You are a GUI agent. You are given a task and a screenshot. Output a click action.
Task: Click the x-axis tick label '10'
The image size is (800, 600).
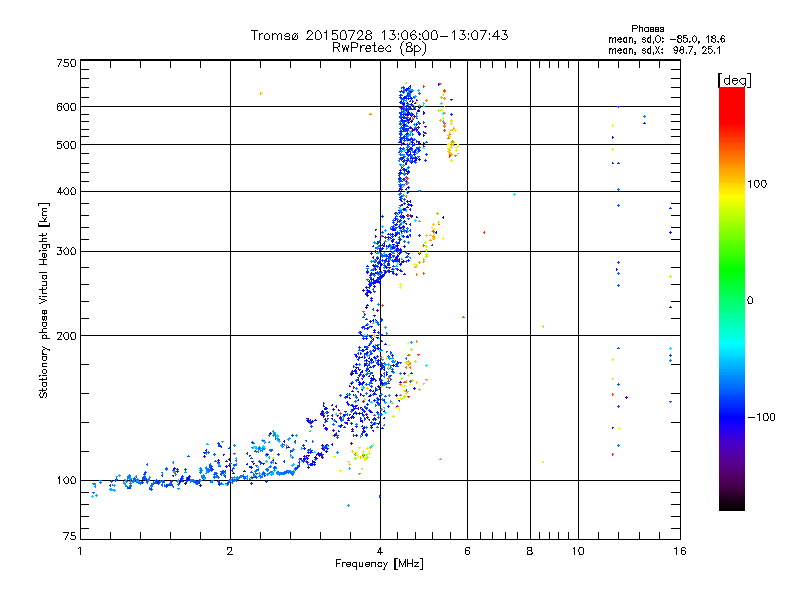[x=578, y=551]
